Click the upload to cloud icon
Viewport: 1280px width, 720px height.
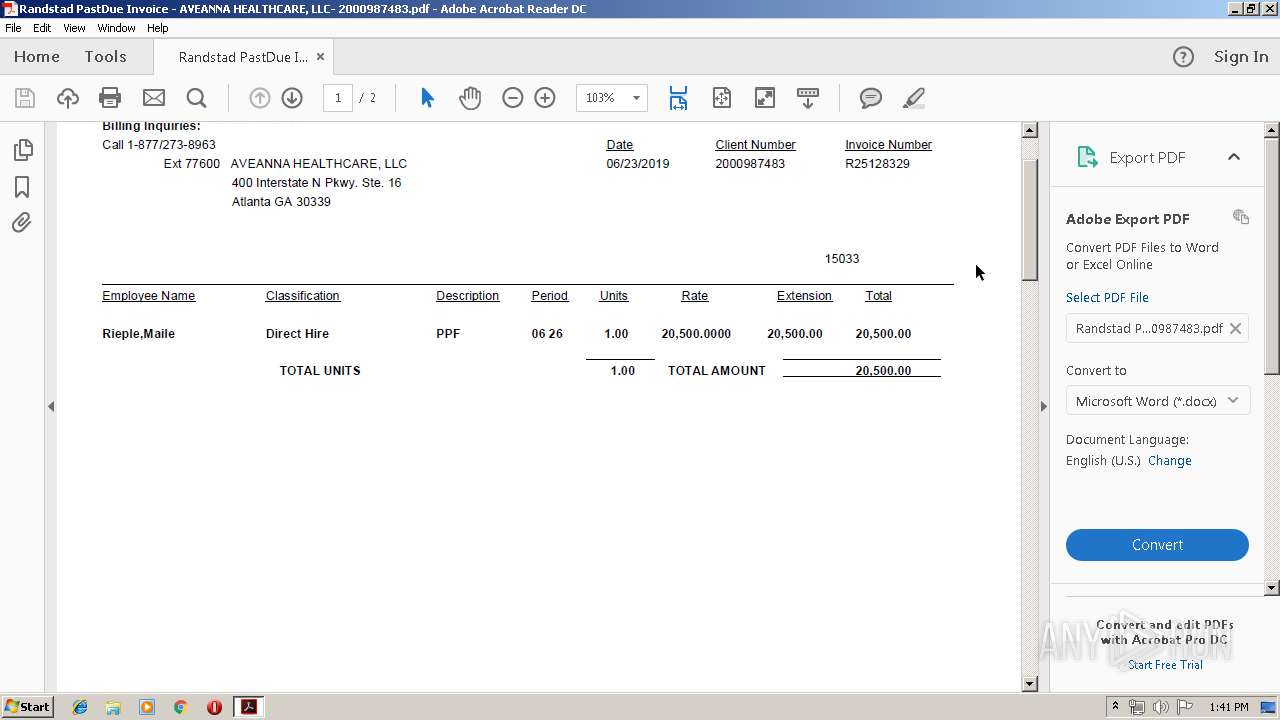[67, 98]
